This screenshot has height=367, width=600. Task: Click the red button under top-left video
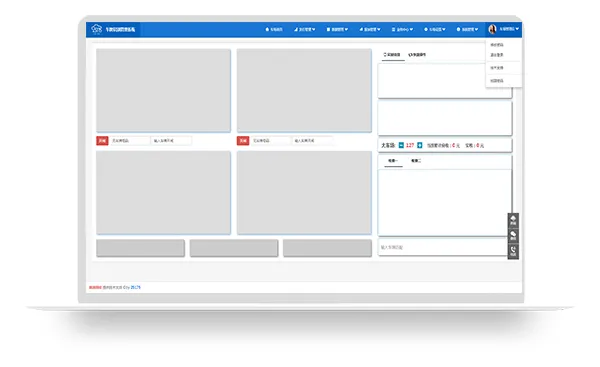pyautogui.click(x=102, y=141)
